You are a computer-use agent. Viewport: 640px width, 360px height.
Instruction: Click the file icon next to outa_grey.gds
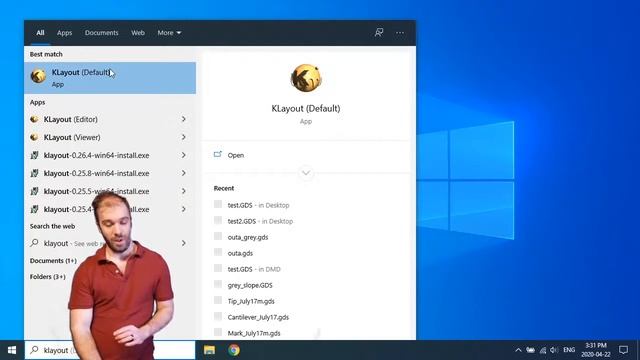click(218, 236)
